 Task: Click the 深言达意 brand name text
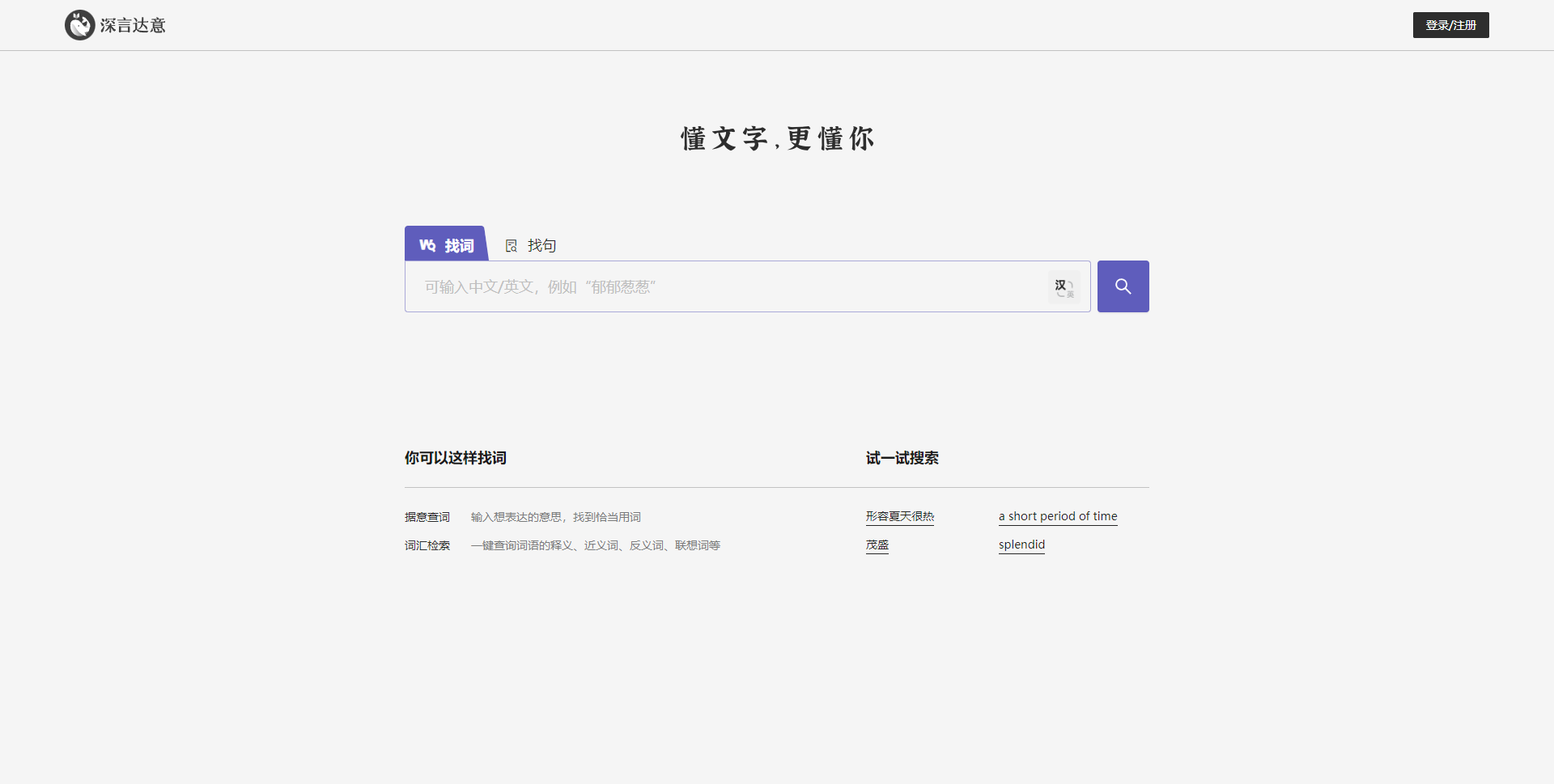133,26
